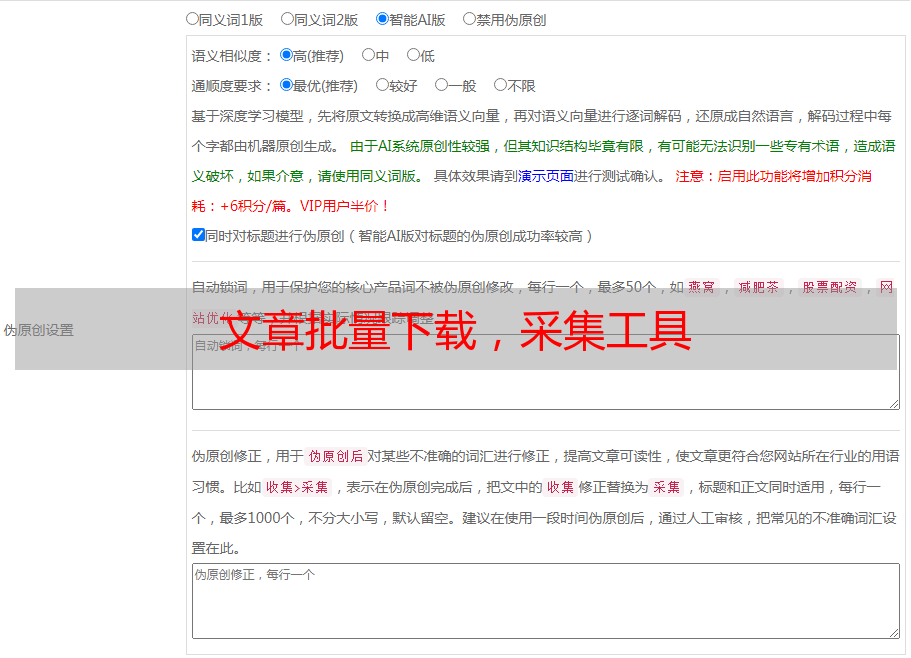
Task: Click the 语义相似度 label
Action: click(231, 56)
